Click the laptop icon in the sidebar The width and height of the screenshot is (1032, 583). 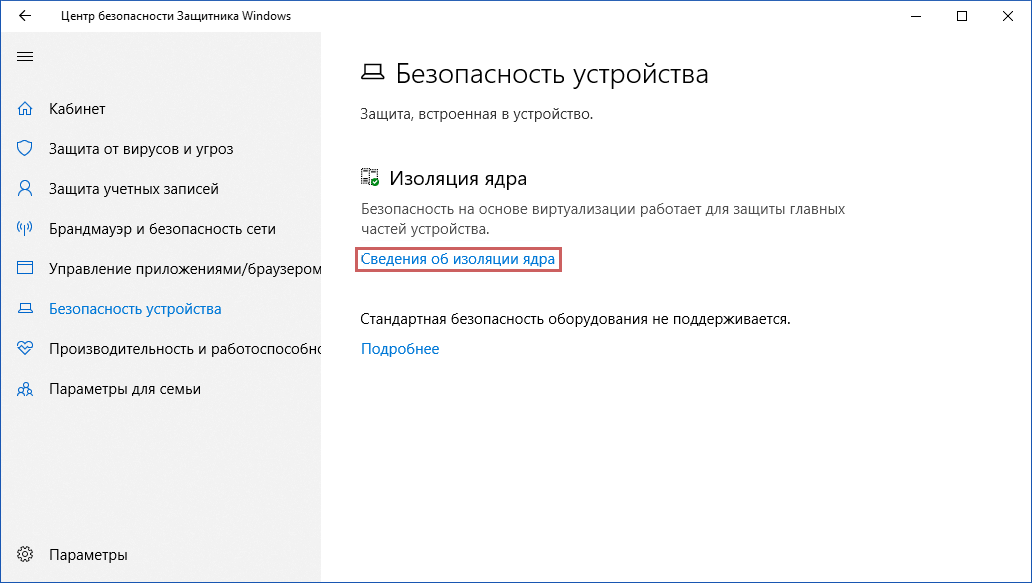25,308
